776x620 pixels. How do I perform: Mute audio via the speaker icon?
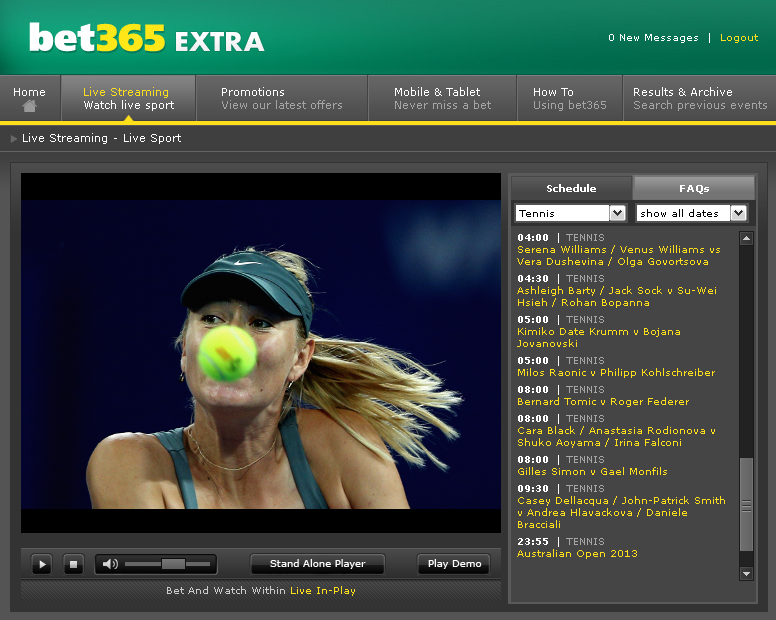(109, 564)
